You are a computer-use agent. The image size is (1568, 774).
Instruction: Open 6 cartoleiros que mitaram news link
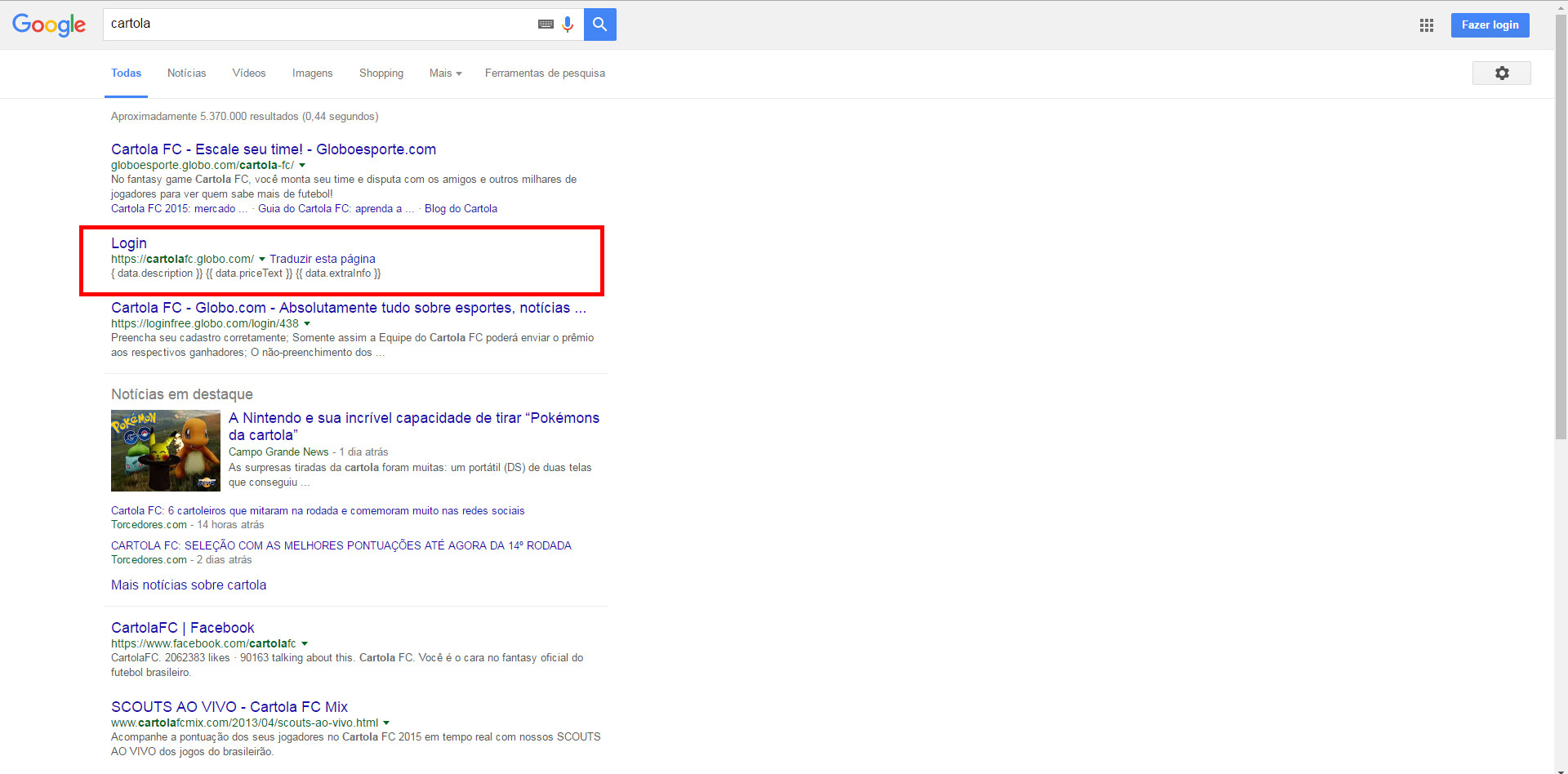(318, 511)
